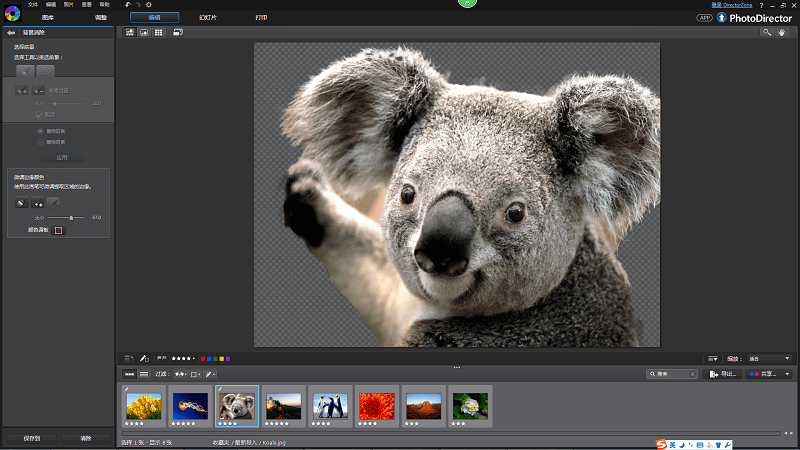Toggle the checkbox under brush size slider
The height and width of the screenshot is (450, 800).
pyautogui.click(x=38, y=115)
